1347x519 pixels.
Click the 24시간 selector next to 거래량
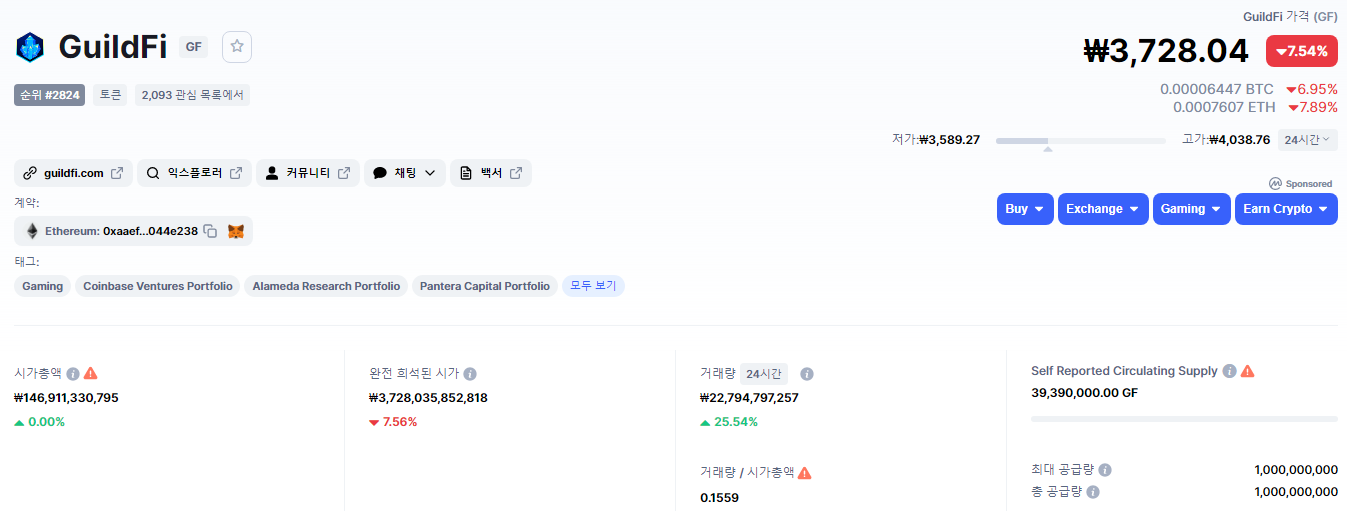pos(764,374)
